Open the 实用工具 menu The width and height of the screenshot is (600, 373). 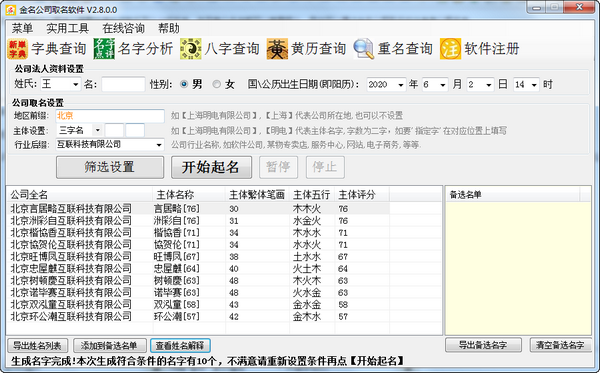pos(67,28)
